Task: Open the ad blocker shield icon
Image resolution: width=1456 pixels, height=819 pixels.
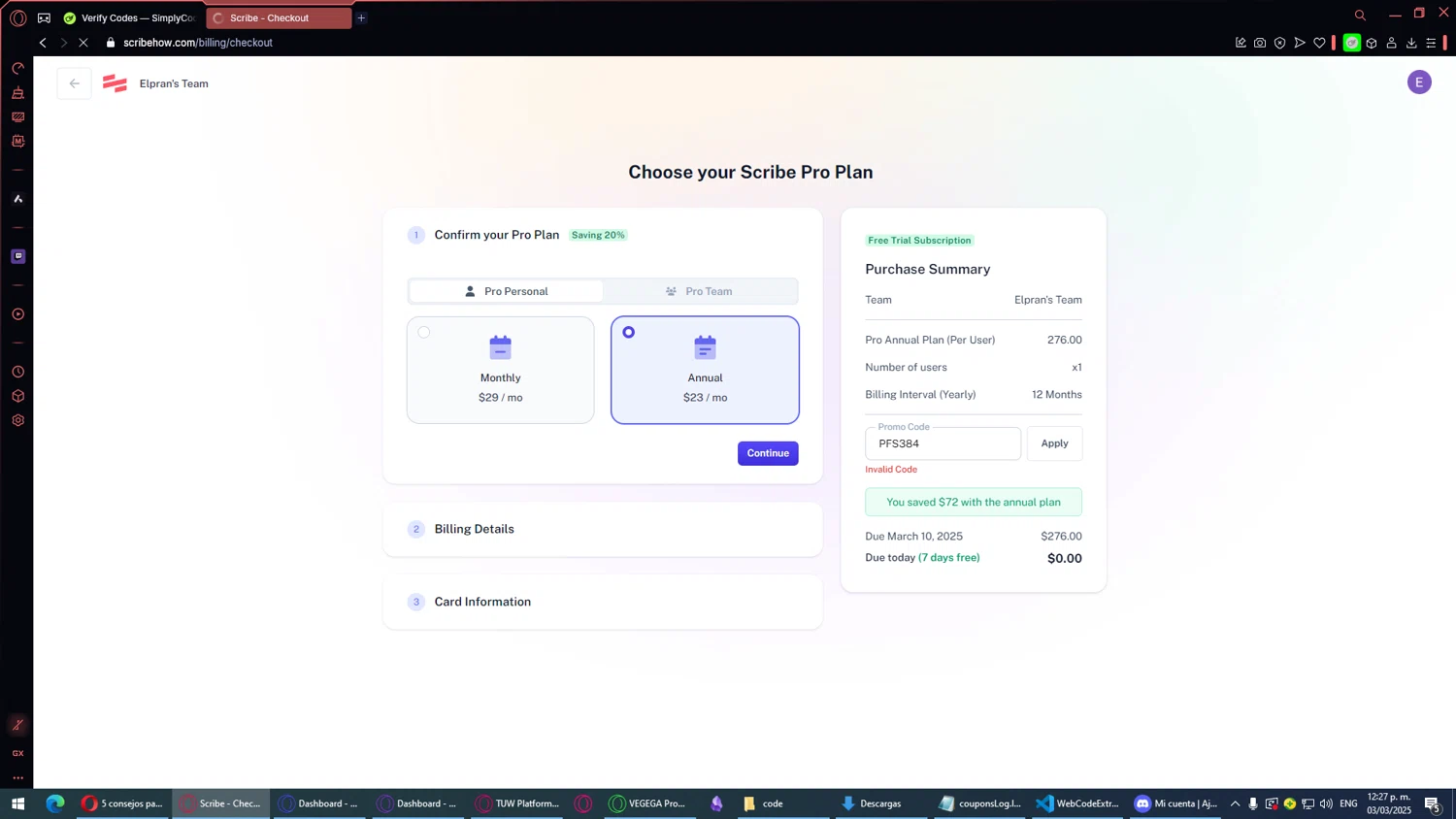Action: [x=1279, y=43]
